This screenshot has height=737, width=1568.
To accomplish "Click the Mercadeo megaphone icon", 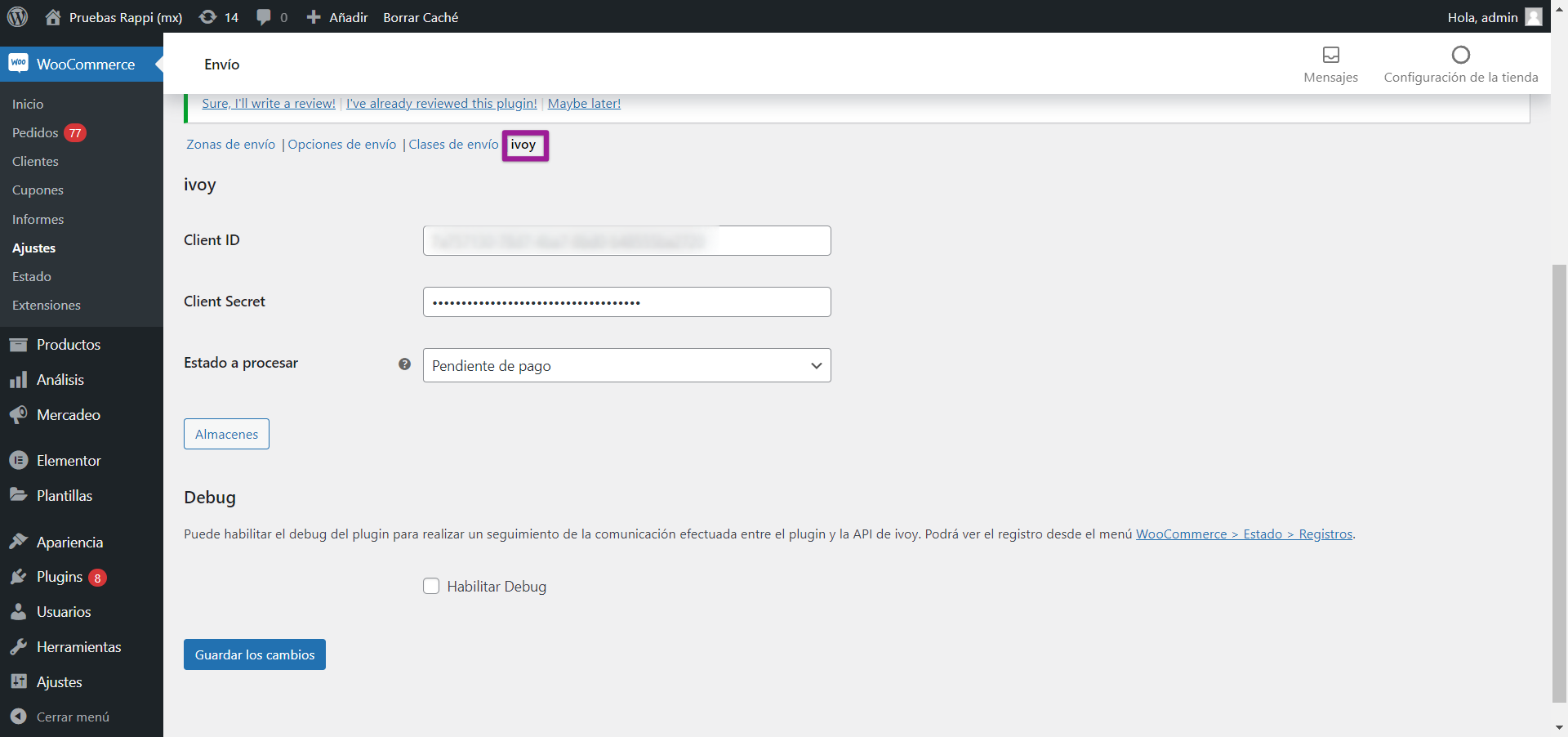I will click(x=19, y=415).
